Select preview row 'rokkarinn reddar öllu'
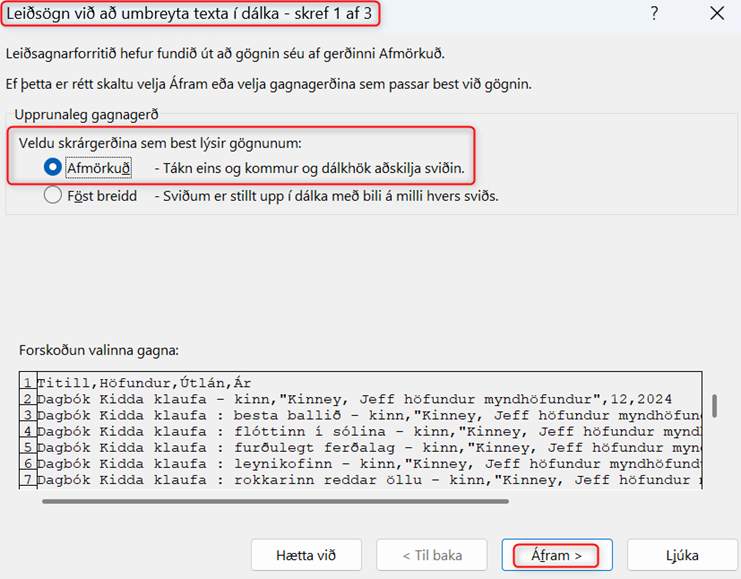Screen dimensions: 741x579 (361, 480)
